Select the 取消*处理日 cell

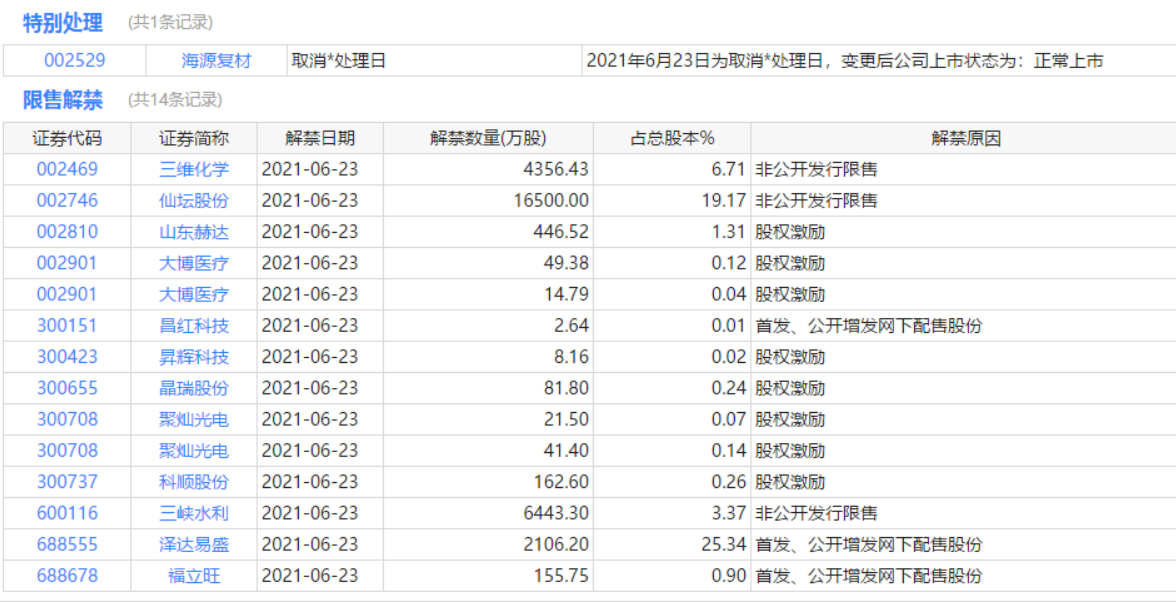pos(435,61)
